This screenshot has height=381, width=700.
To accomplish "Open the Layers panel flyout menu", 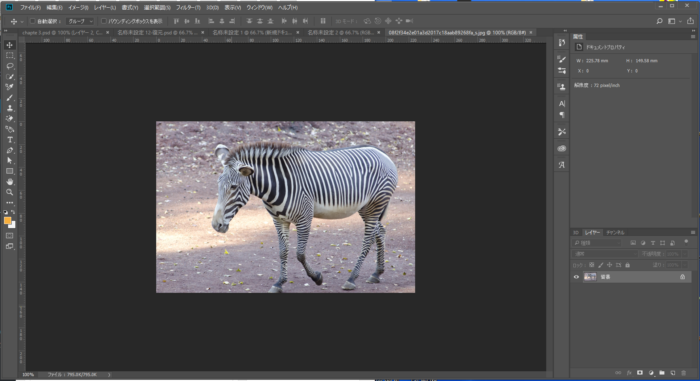I will (693, 232).
